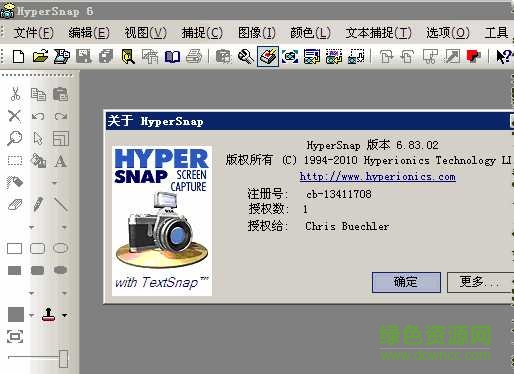The width and height of the screenshot is (514, 374).
Task: Open the stamp tool dropdown arrow
Action: (65, 315)
